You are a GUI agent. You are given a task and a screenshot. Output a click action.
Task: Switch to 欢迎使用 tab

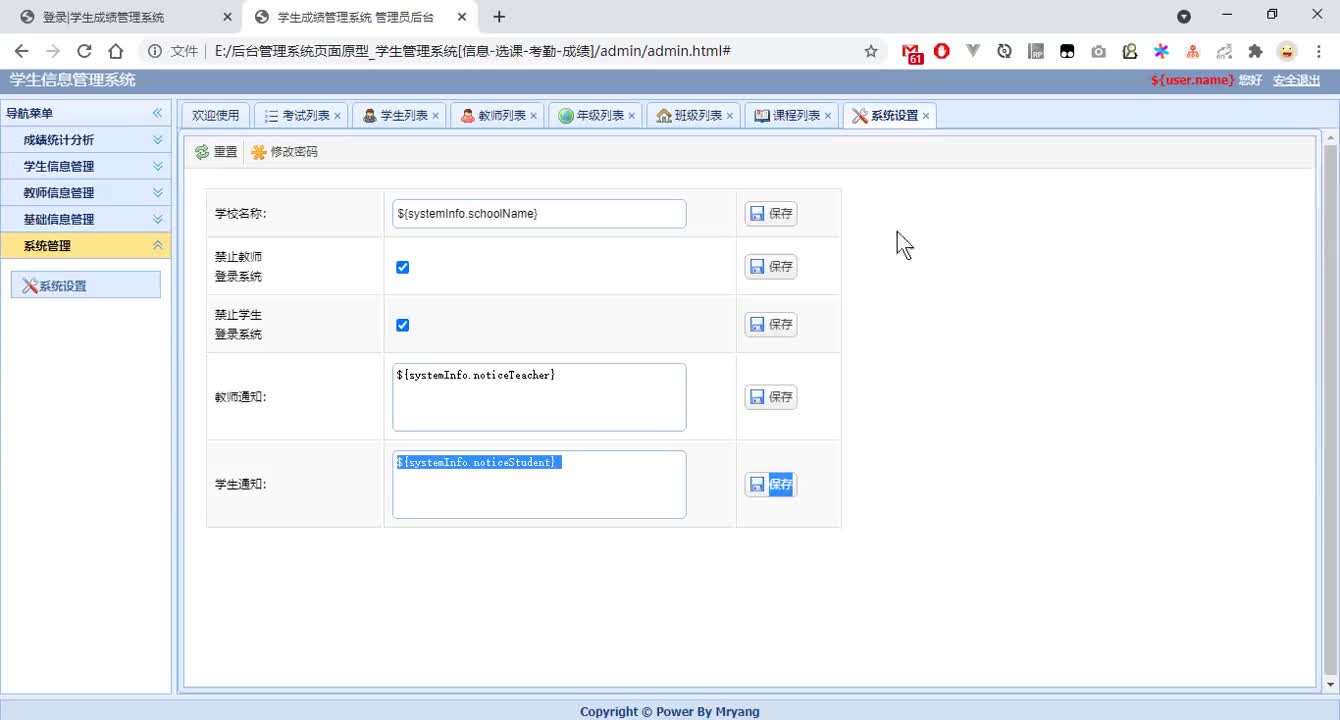(x=215, y=116)
